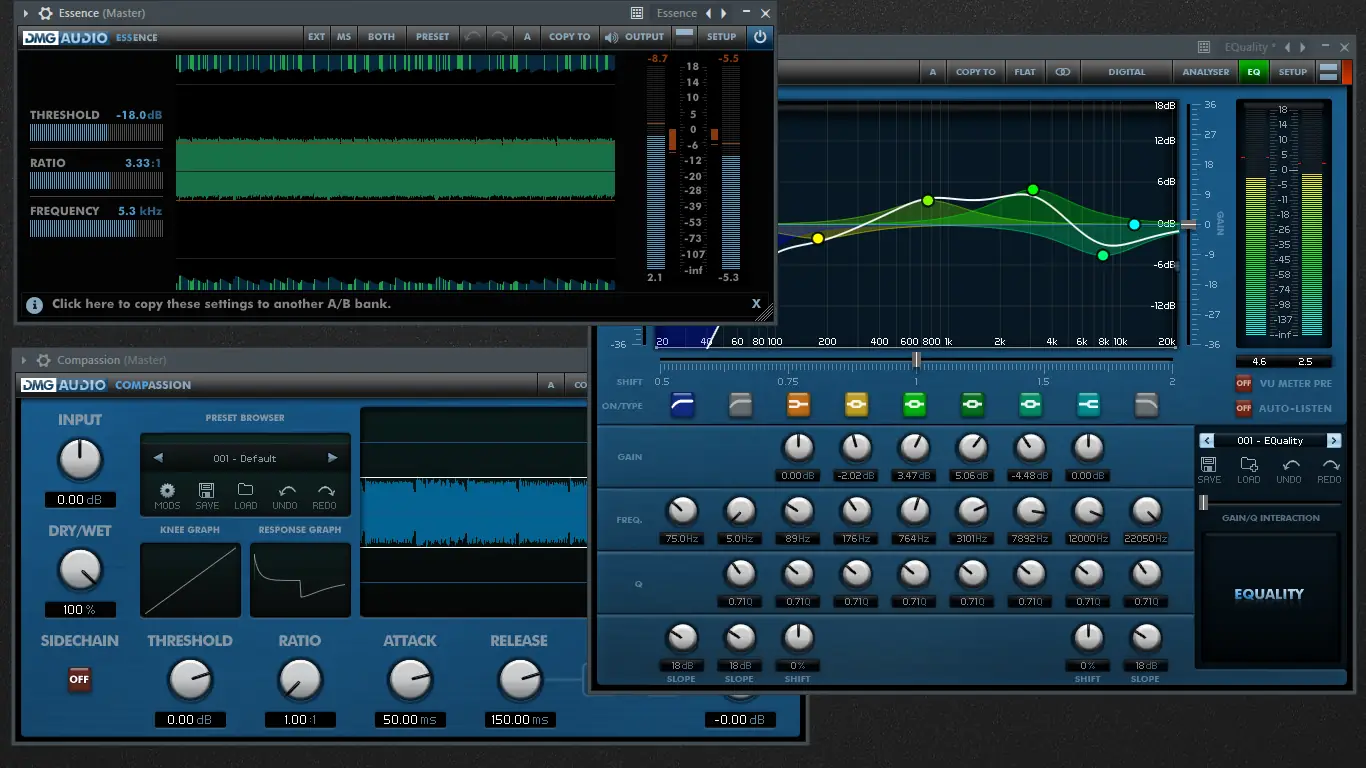Go to next preset after 001 - EQuality
Viewport: 1366px width, 768px height.
1334,440
